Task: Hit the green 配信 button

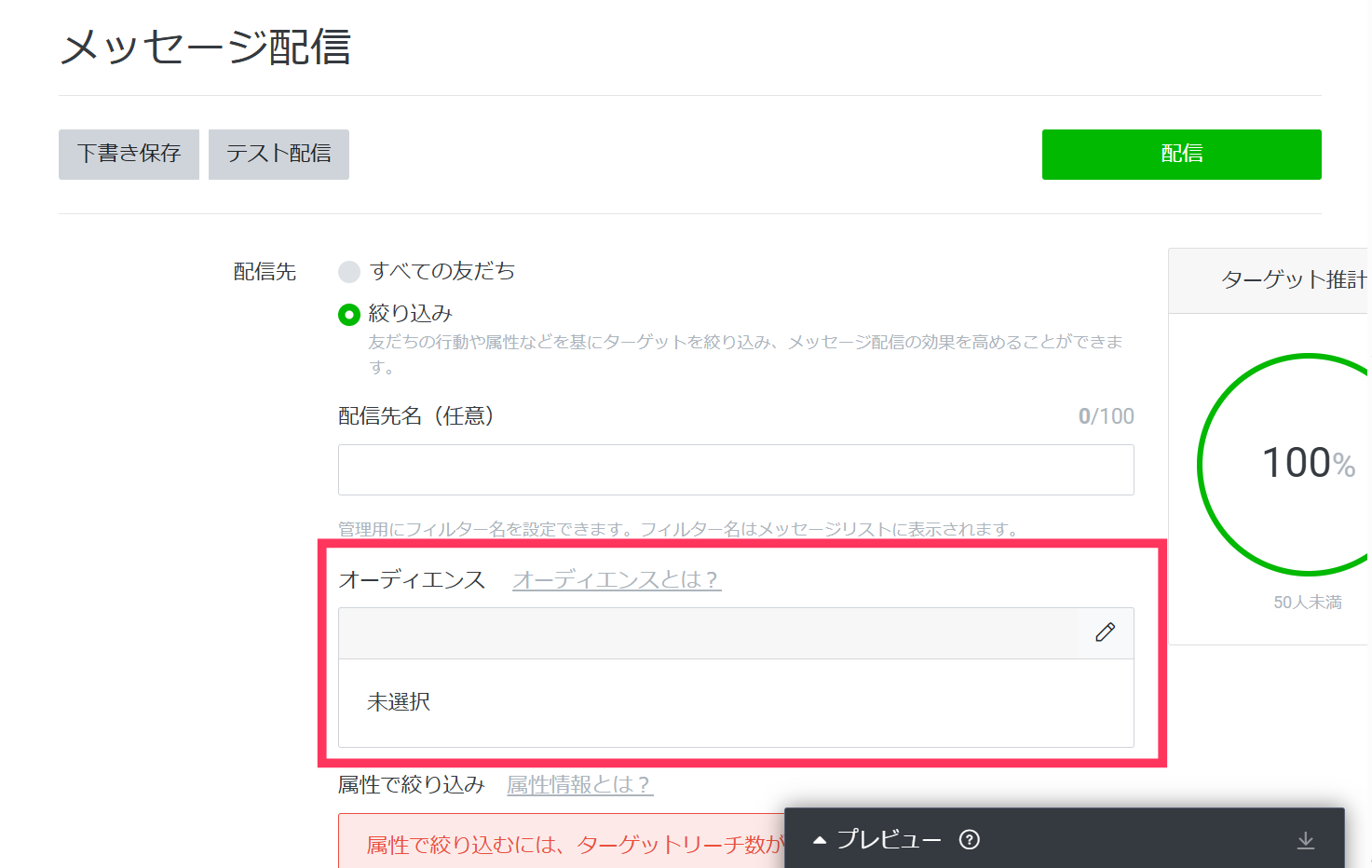Action: tap(1181, 155)
